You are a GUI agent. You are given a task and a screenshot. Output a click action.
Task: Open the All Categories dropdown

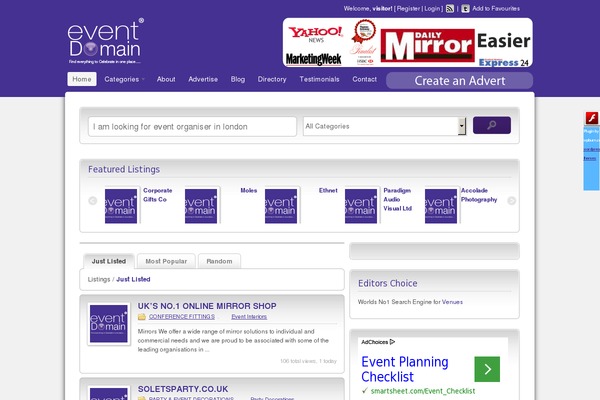(385, 126)
